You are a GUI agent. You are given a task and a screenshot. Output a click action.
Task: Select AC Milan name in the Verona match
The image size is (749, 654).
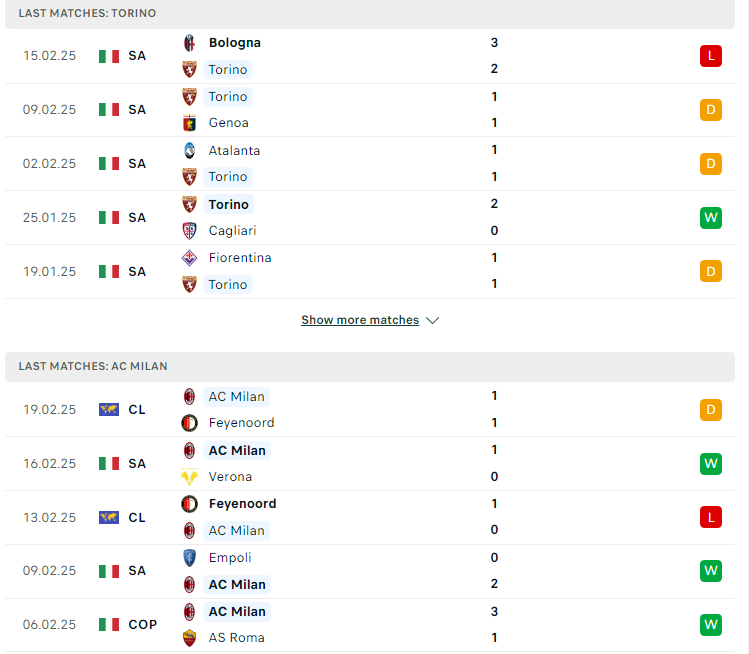237,450
